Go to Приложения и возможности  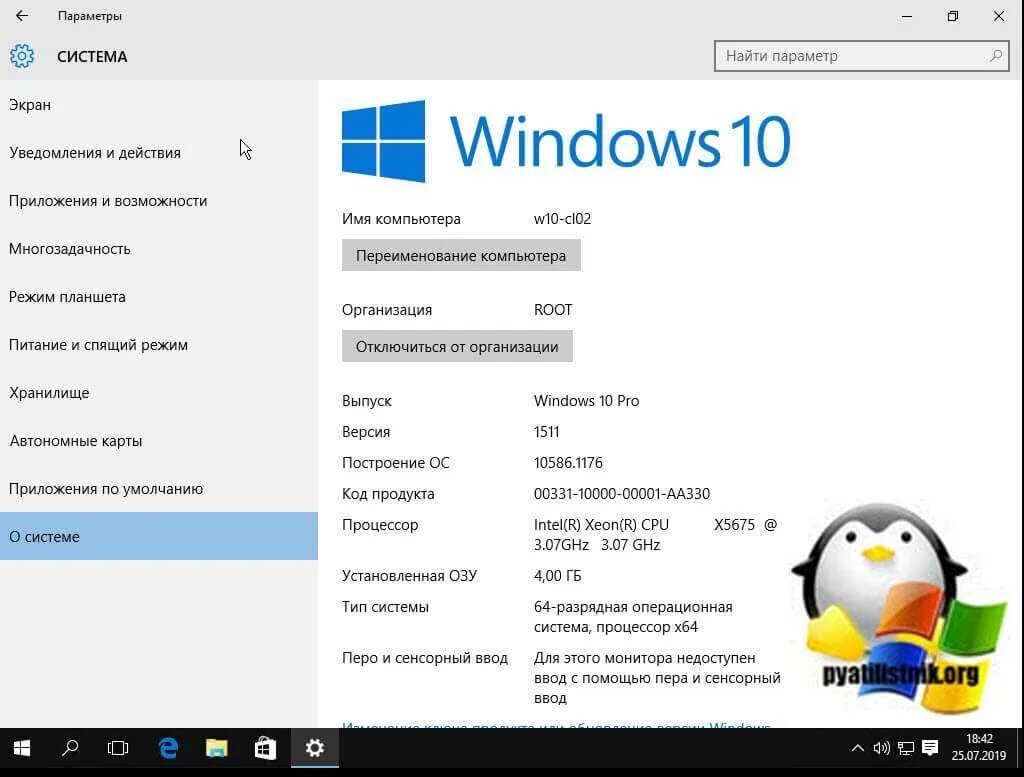[x=159, y=200]
